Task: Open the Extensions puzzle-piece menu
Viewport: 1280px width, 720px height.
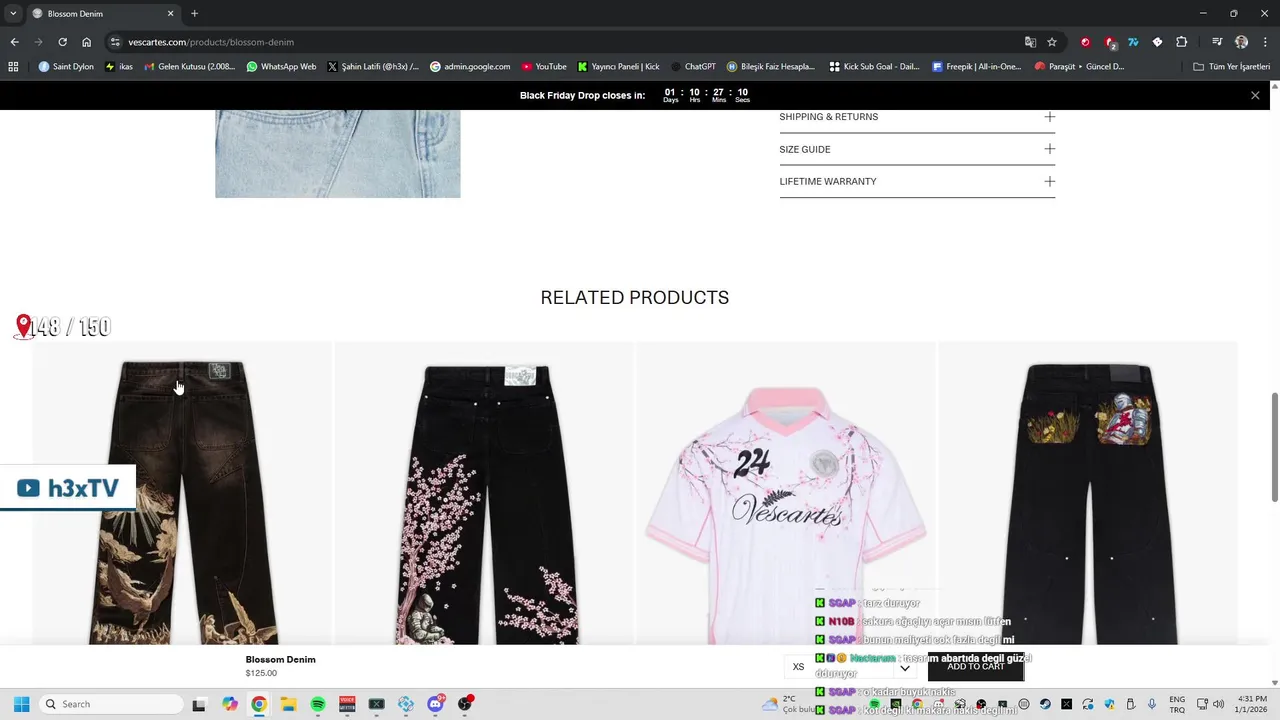Action: (1181, 42)
